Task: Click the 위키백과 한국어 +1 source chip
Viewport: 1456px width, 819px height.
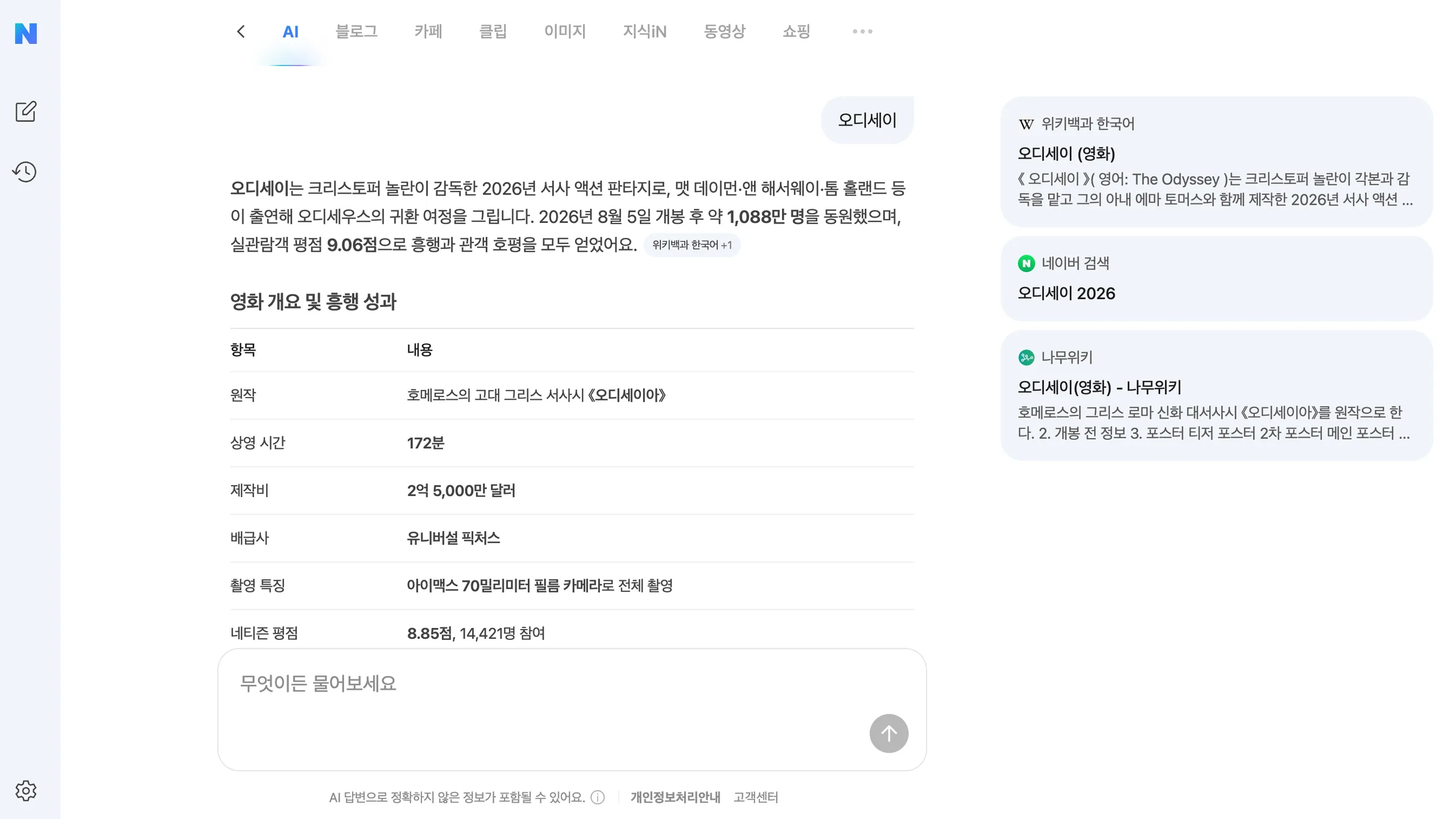Action: [692, 245]
